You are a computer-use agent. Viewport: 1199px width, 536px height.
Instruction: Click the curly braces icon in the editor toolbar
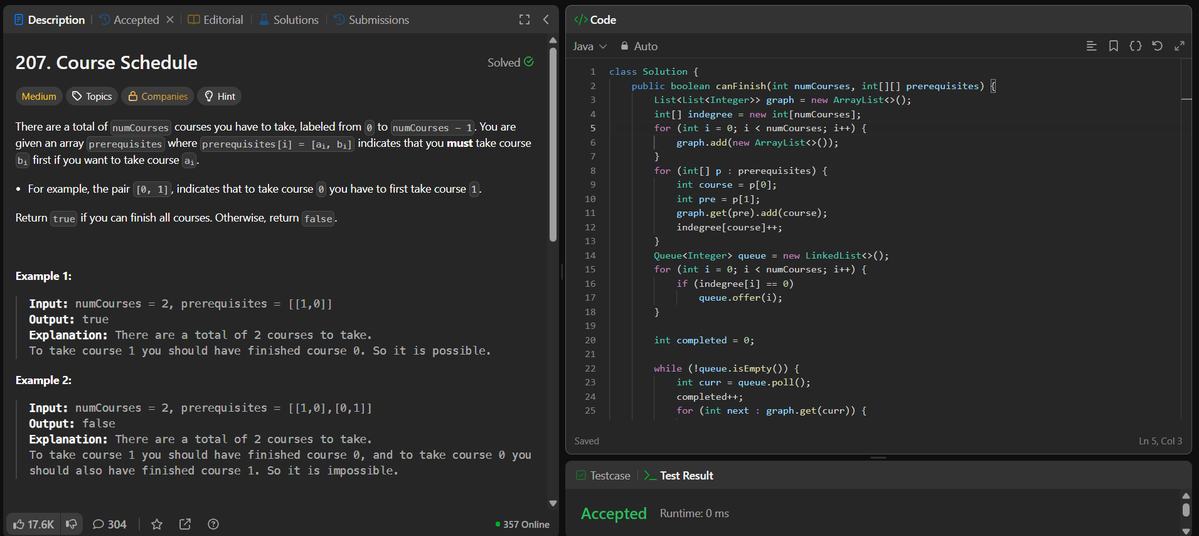pos(1136,47)
